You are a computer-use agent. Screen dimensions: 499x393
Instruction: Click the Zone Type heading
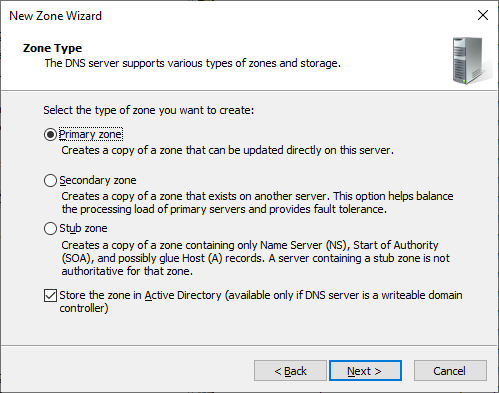click(x=52, y=48)
